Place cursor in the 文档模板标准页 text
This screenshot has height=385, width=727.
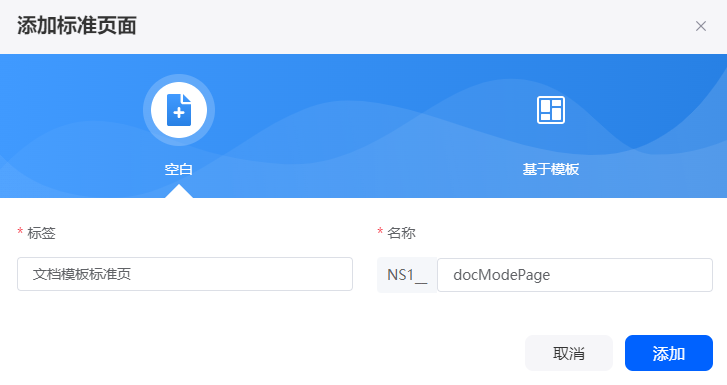(x=82, y=274)
